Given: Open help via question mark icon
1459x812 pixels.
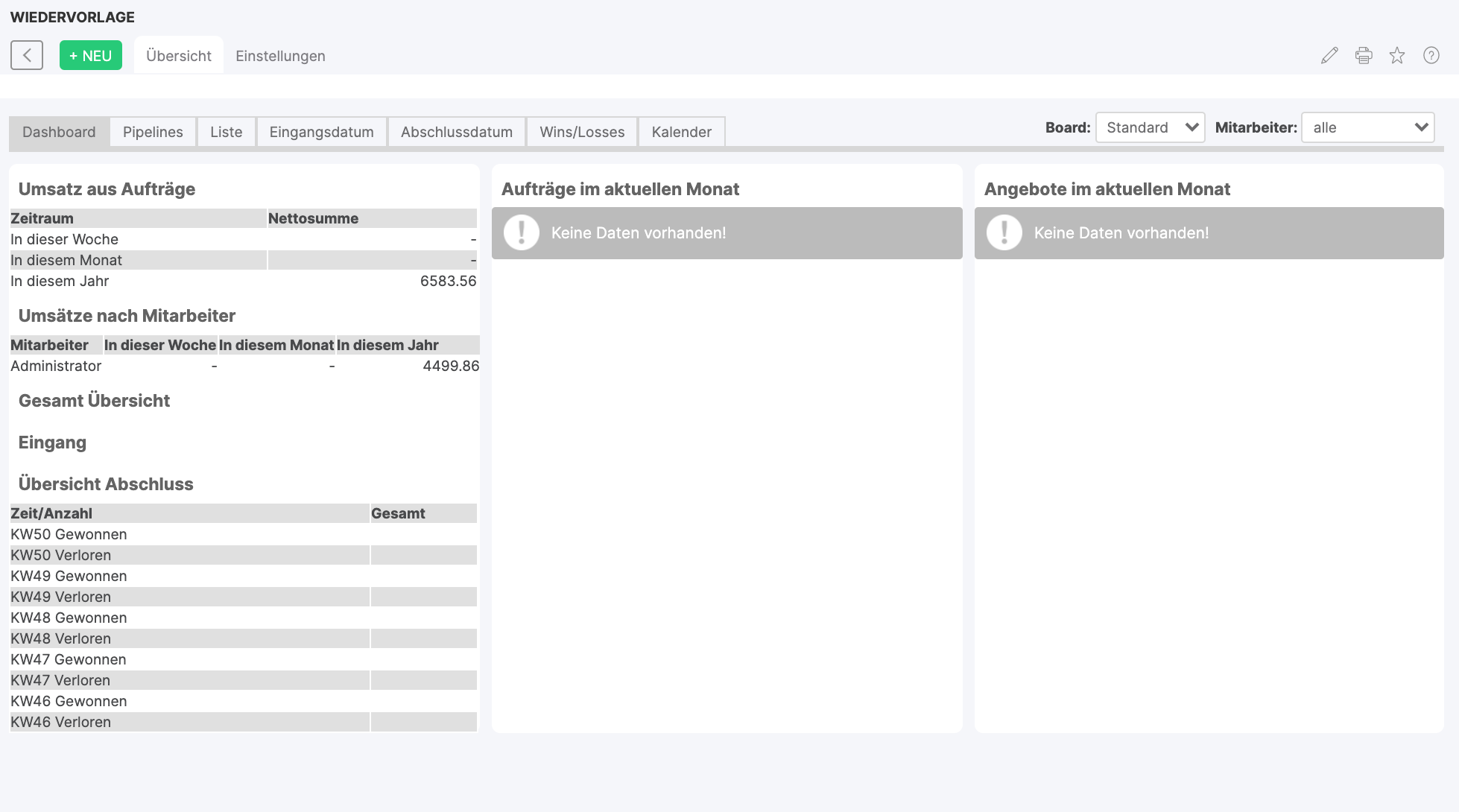Looking at the screenshot, I should tap(1431, 55).
